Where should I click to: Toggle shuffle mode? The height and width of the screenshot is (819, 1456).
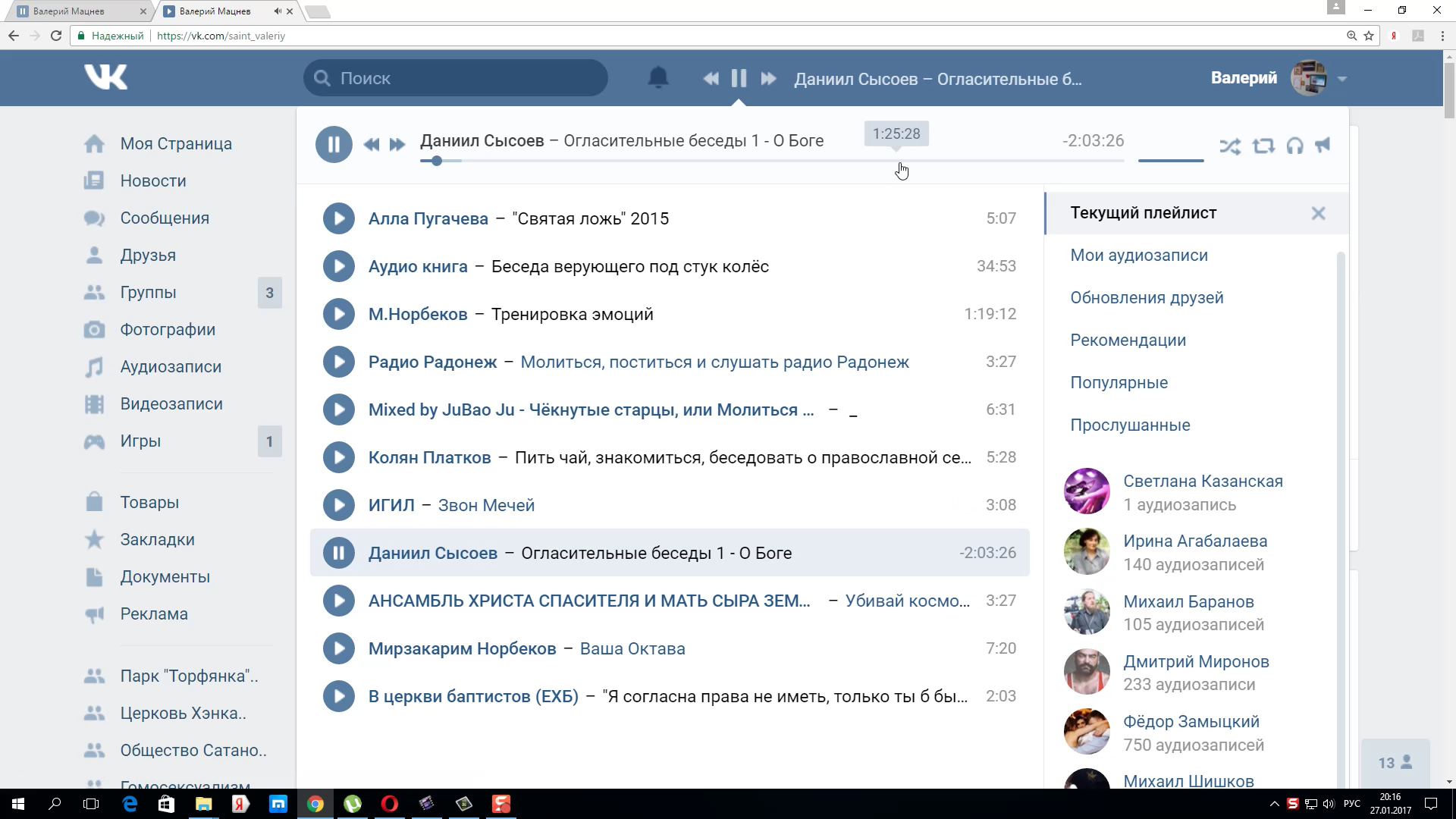(1230, 146)
